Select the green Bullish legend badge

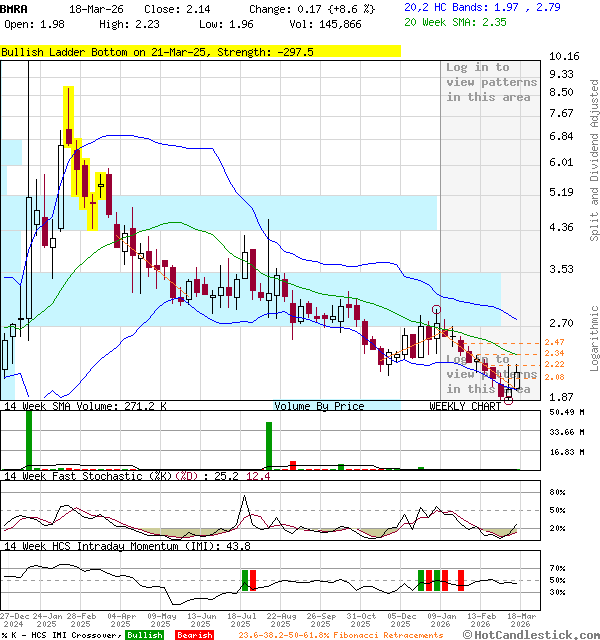[x=145, y=635]
